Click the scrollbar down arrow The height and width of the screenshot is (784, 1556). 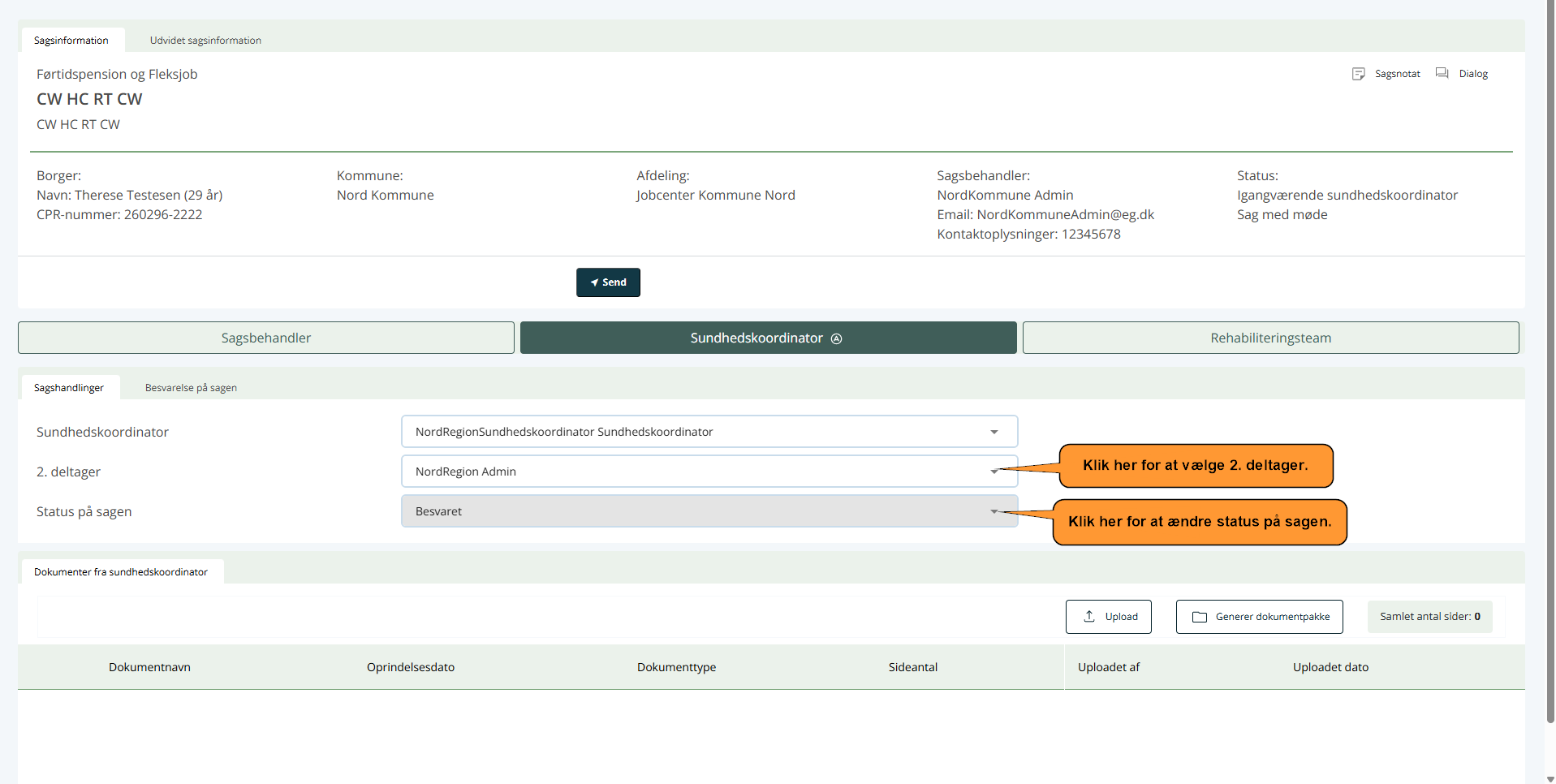(x=1550, y=778)
